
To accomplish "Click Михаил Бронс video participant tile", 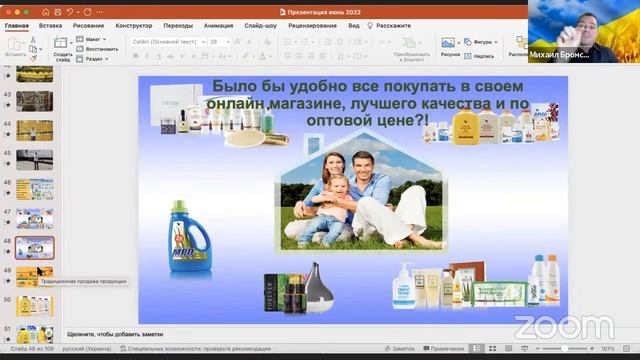I will click(x=584, y=31).
